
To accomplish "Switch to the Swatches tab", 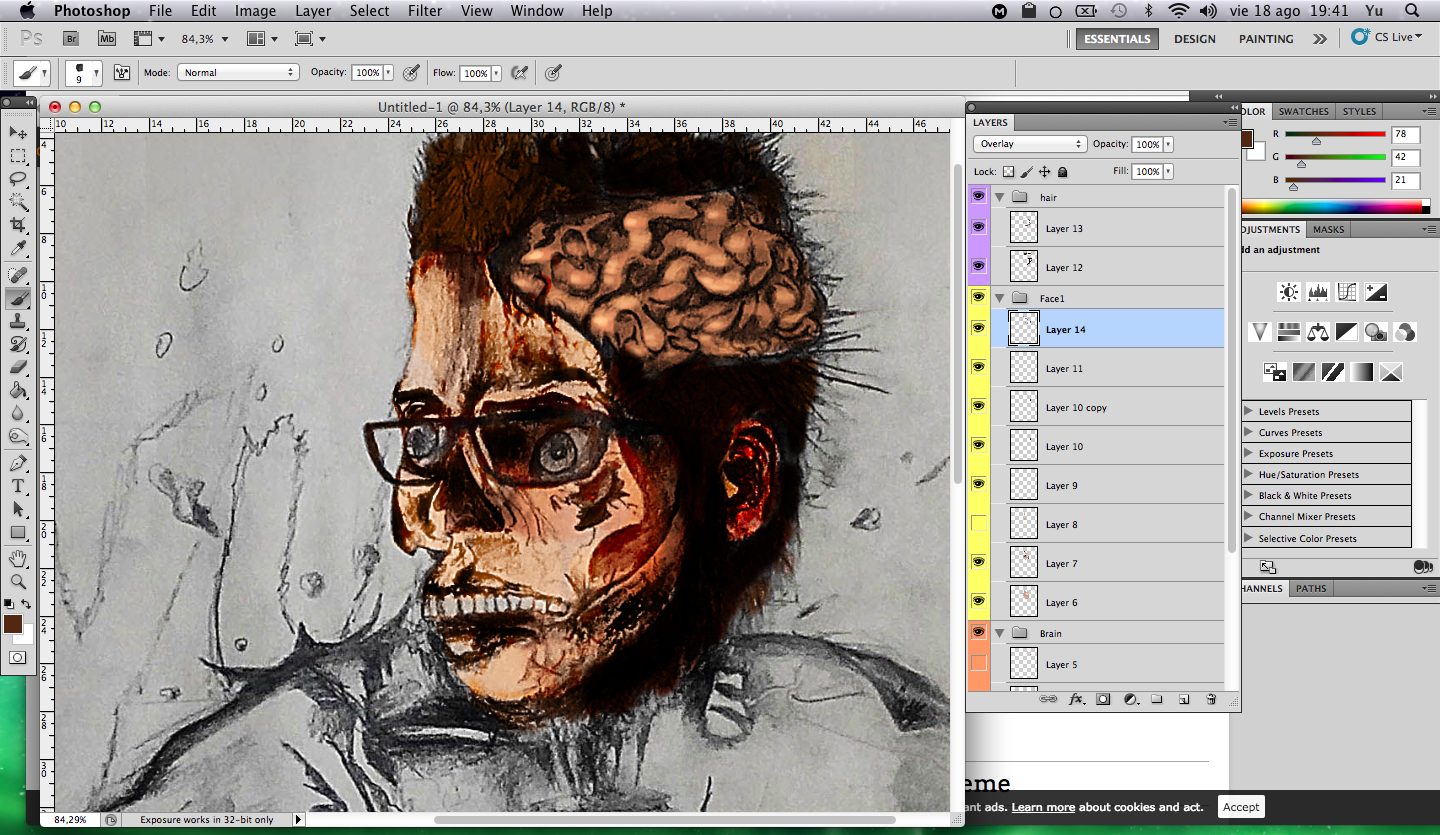I will (1303, 111).
